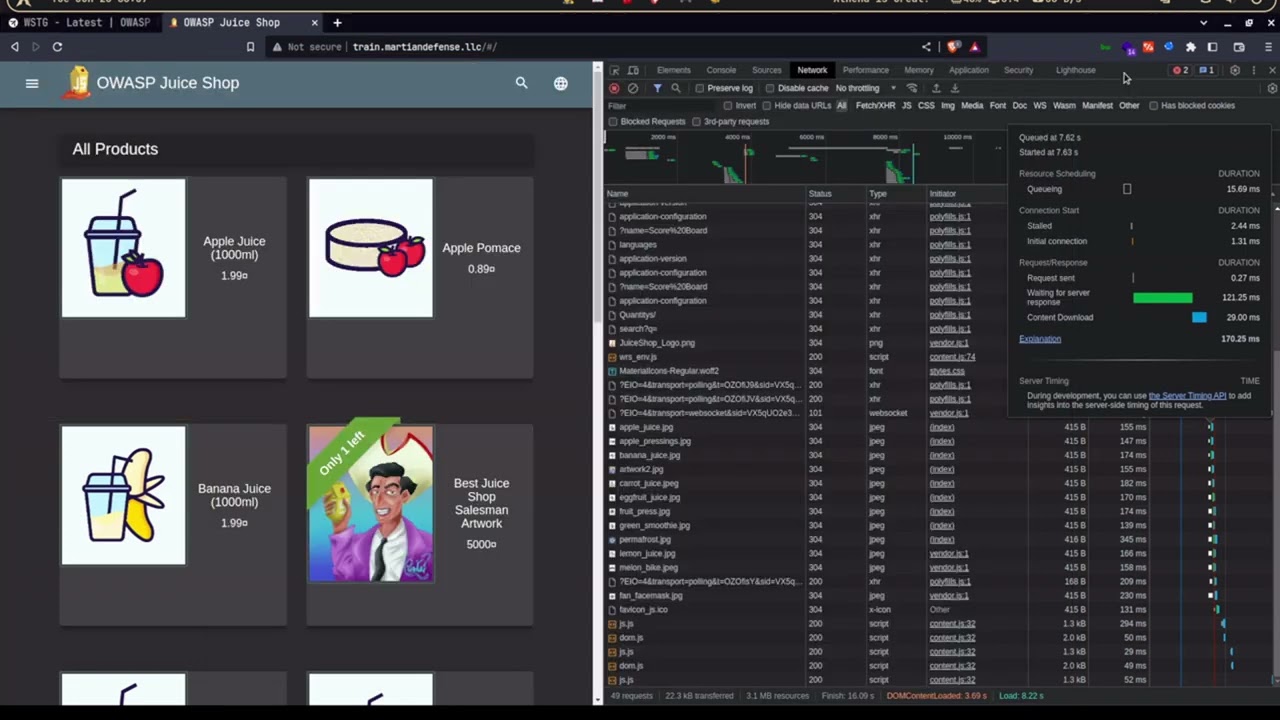Enable the Preserve log checkbox

coord(700,88)
